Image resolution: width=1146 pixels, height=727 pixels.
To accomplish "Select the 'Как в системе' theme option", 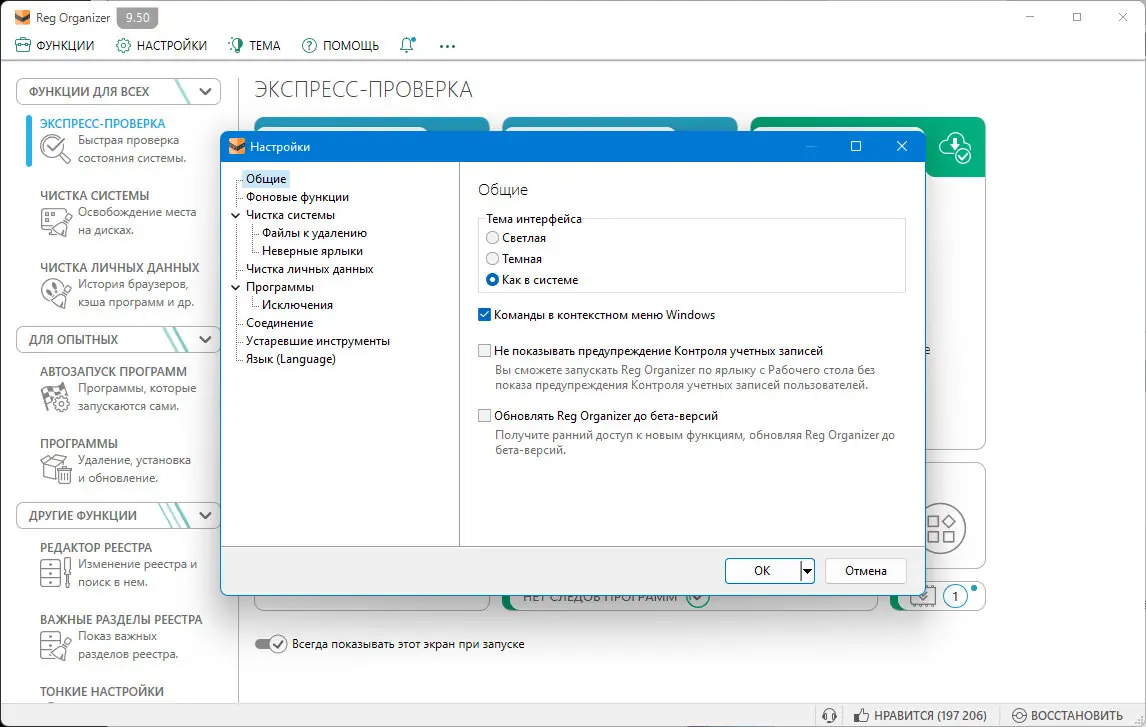I will pos(493,280).
